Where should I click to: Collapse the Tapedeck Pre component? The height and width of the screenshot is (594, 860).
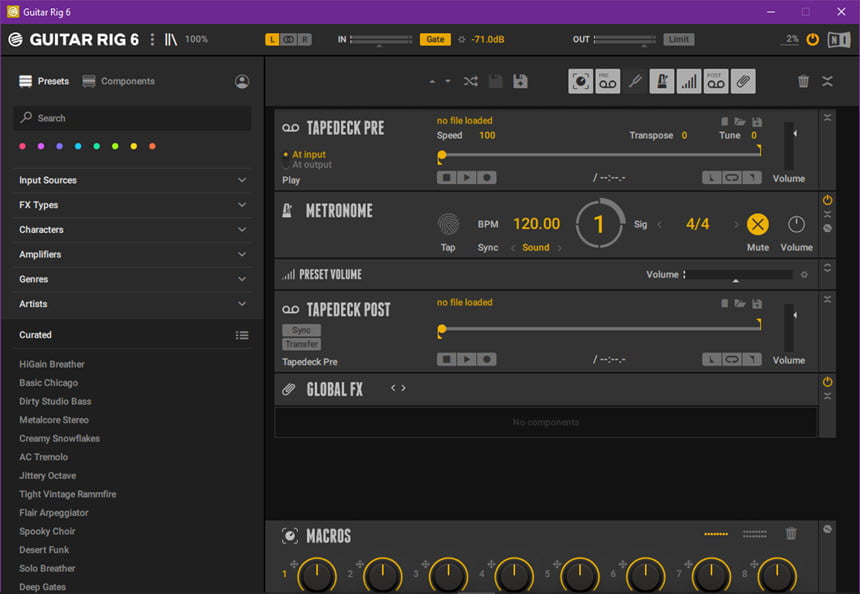point(827,117)
